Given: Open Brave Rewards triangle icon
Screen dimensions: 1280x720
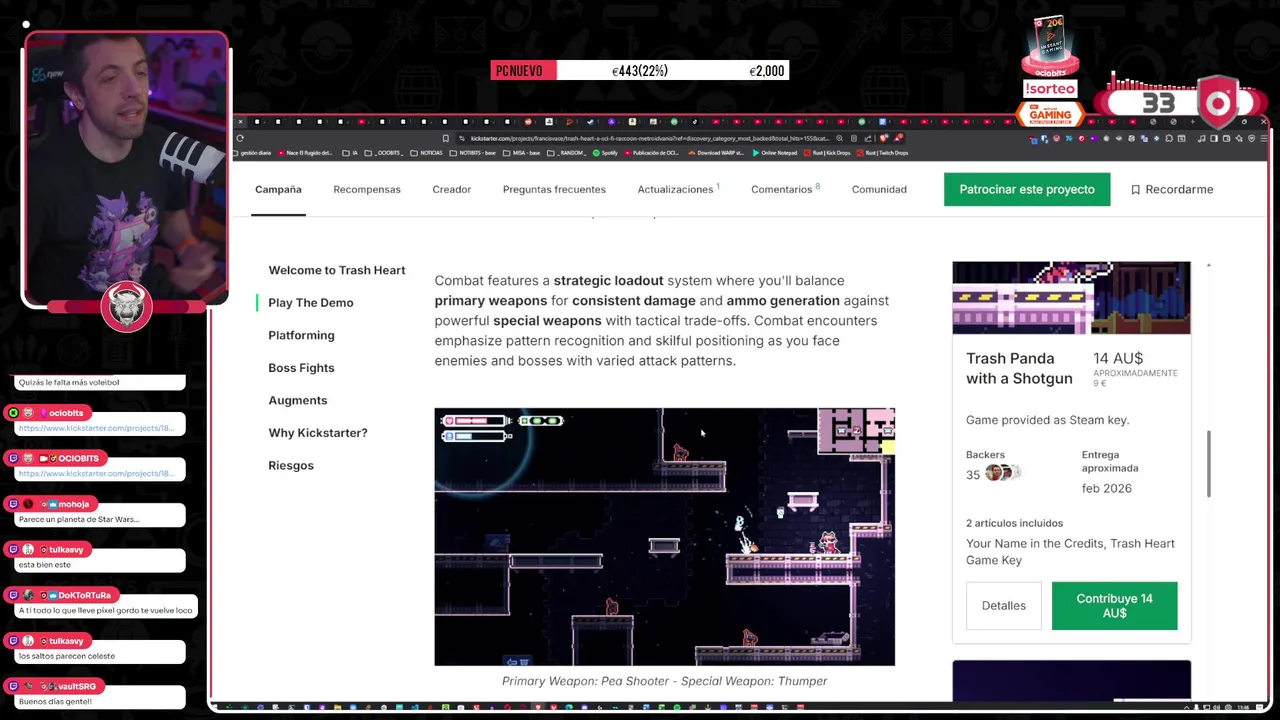Looking at the screenshot, I should click(x=898, y=138).
